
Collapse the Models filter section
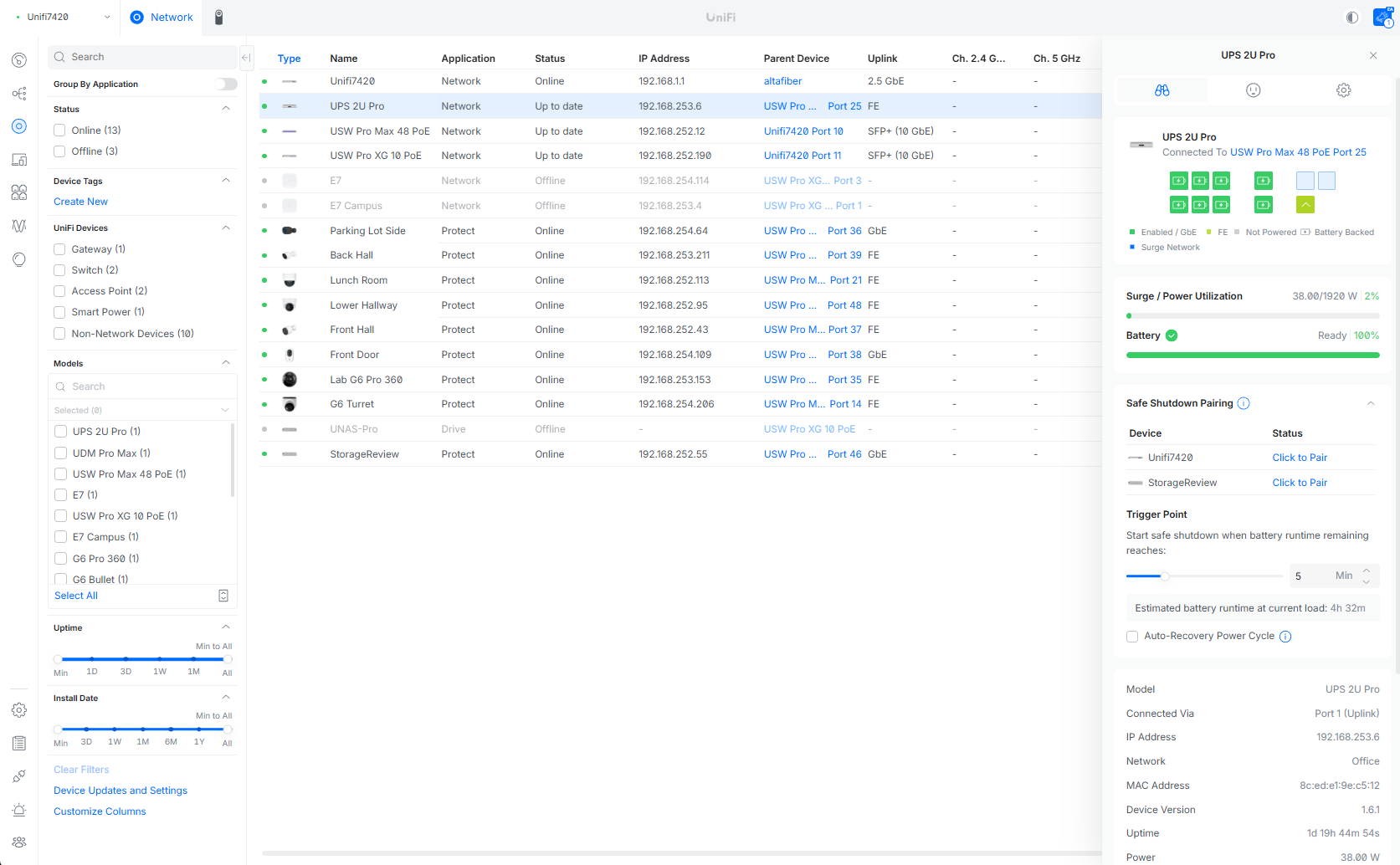(226, 363)
